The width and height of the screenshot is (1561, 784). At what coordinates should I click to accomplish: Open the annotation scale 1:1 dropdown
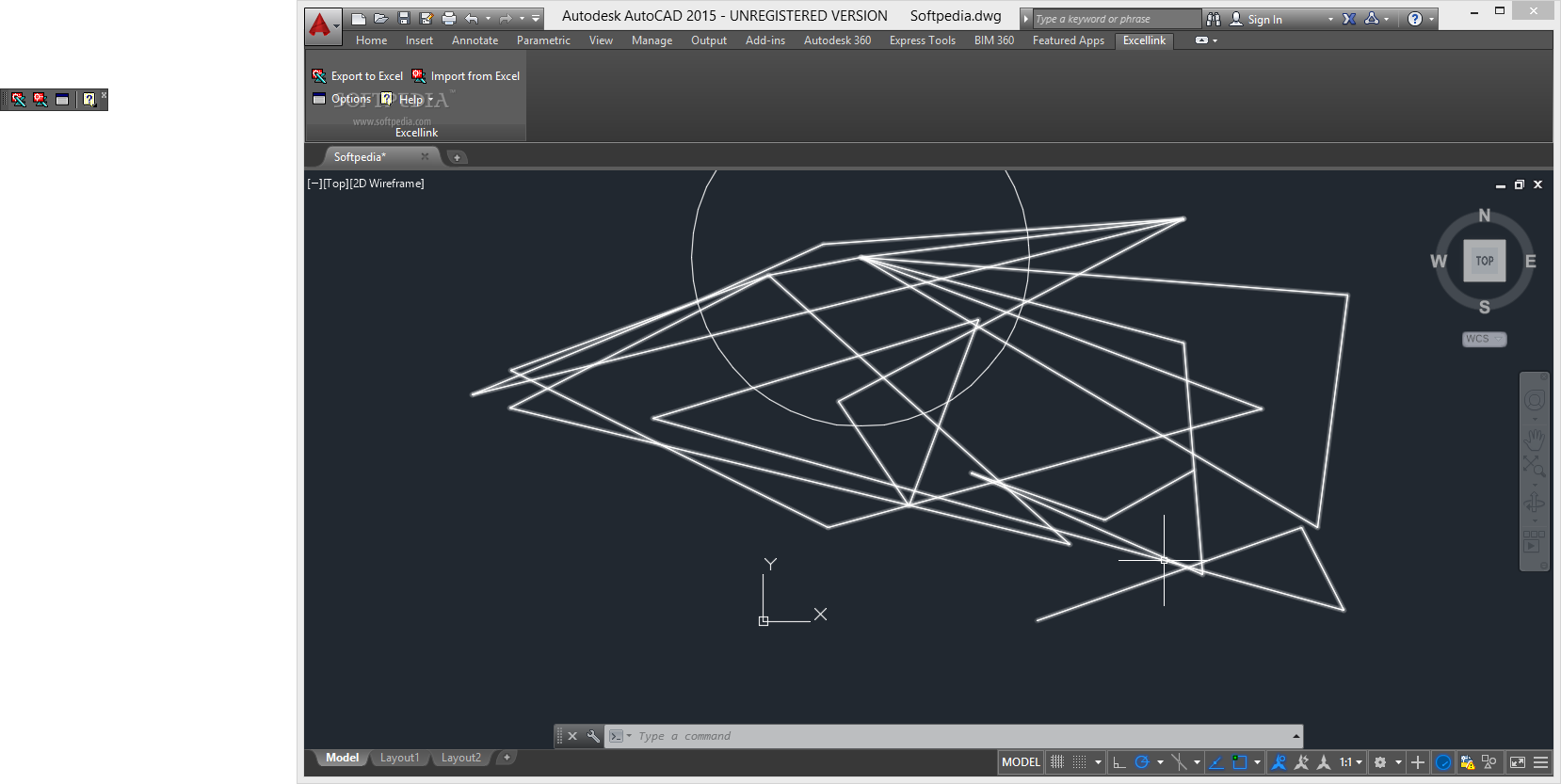point(1351,762)
